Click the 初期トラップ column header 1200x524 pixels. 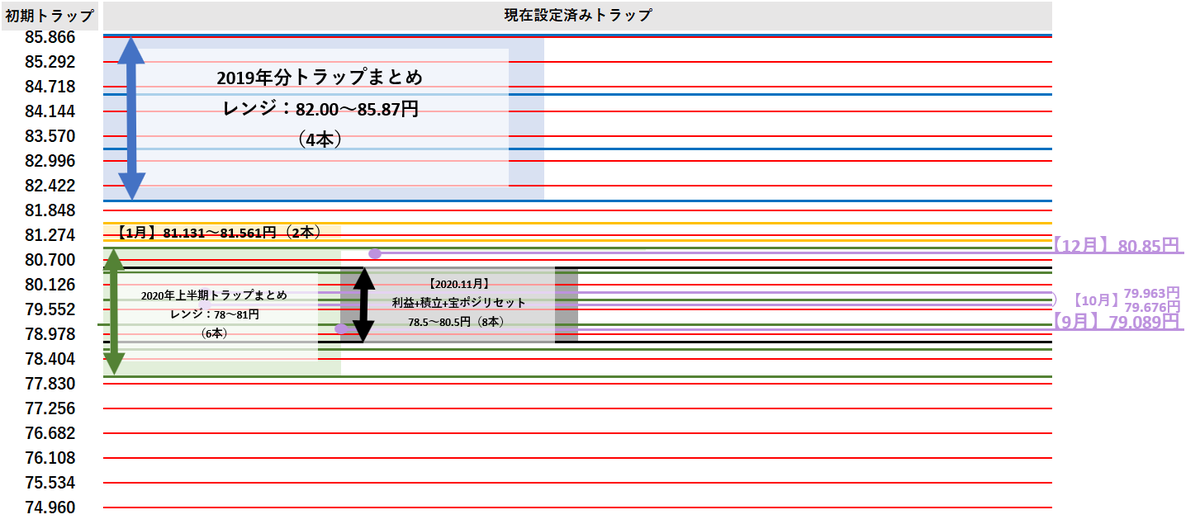tap(49, 16)
